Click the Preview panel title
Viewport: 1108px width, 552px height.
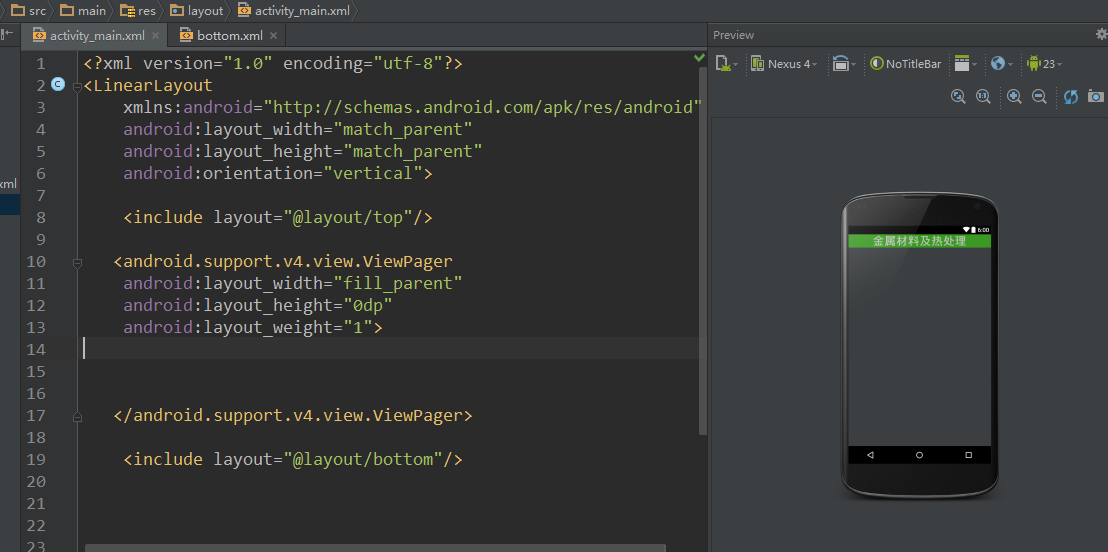[733, 35]
